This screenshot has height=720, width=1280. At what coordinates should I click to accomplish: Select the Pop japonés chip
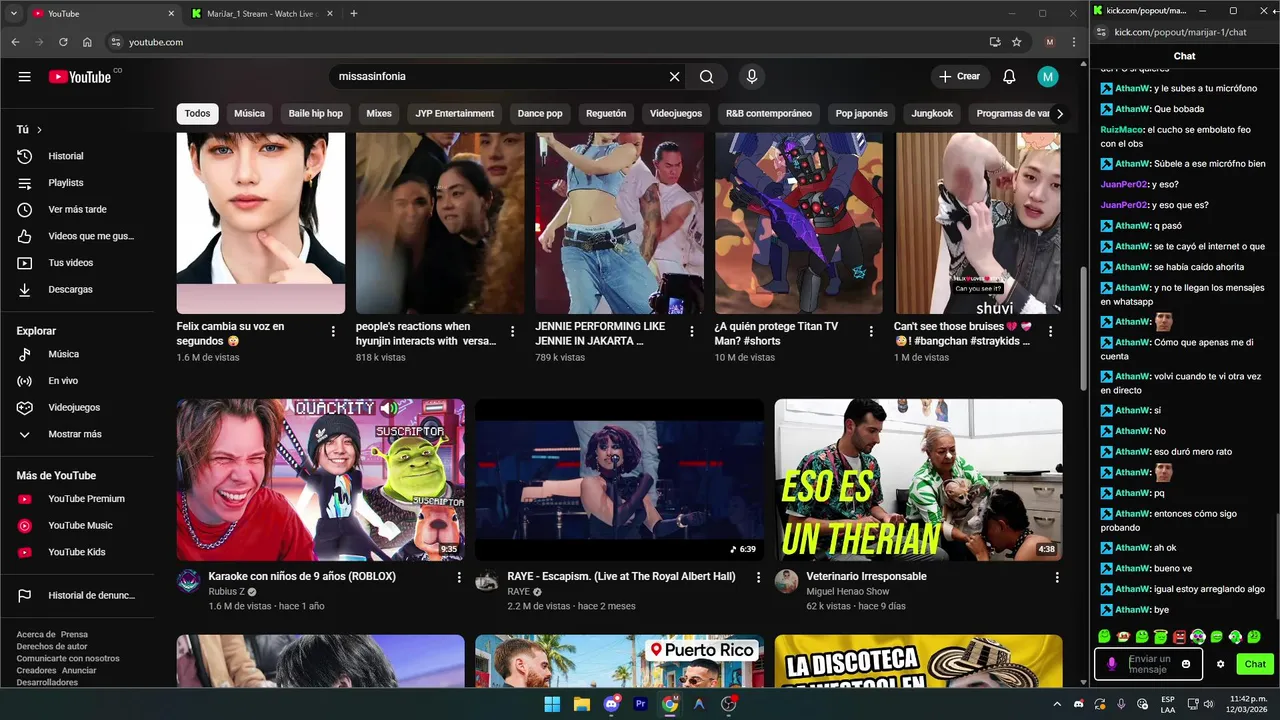(862, 114)
